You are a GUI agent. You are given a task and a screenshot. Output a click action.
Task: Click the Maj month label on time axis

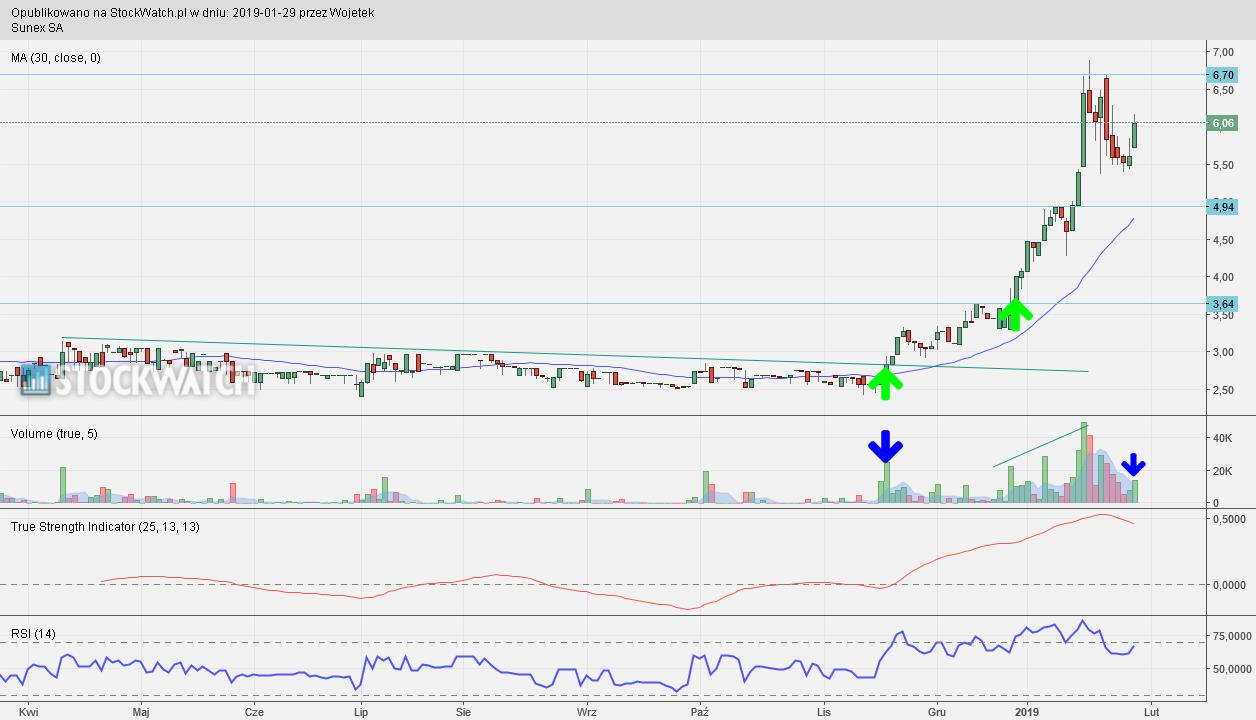(x=141, y=712)
